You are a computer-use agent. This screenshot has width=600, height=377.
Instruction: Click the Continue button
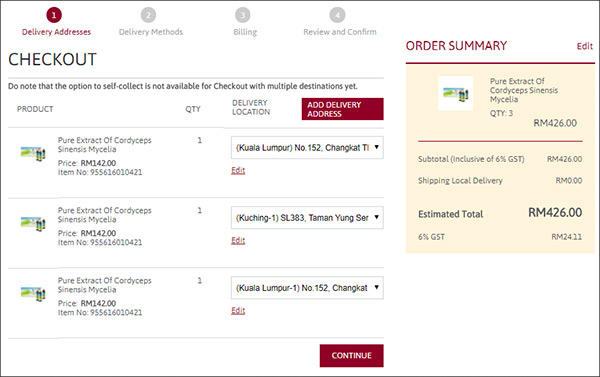352,356
